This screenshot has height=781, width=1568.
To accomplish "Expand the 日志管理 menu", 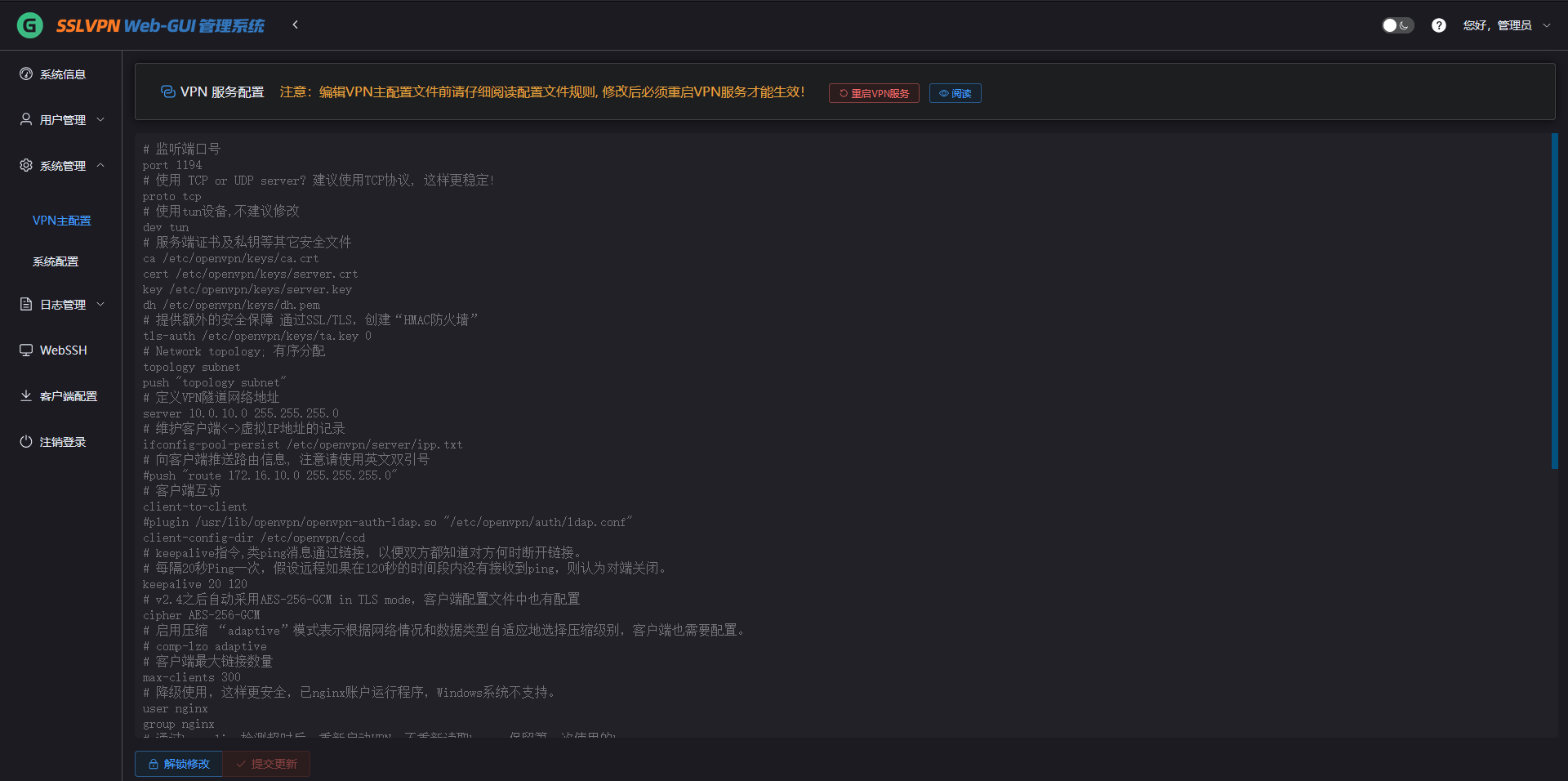I will click(61, 305).
